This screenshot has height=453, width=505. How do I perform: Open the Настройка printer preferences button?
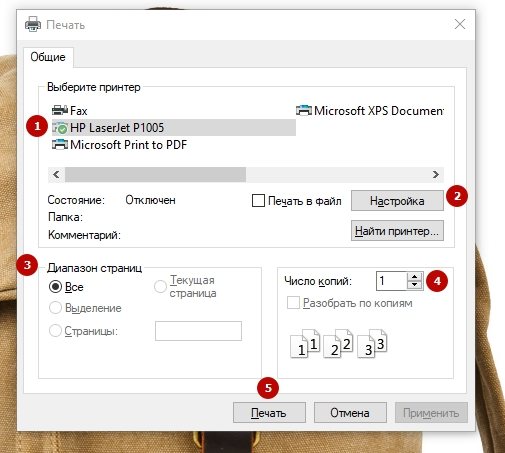tap(397, 201)
